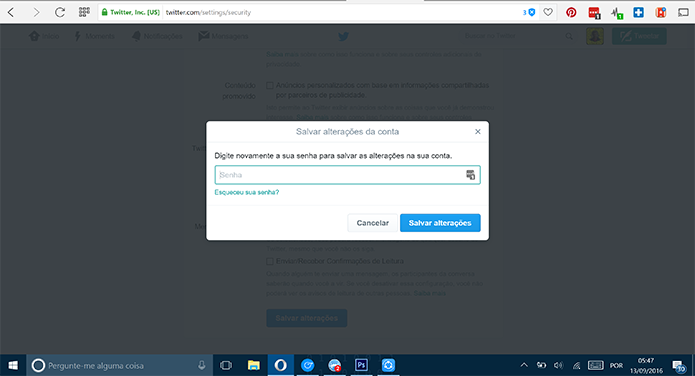Screen dimensions: 695x376
Task: Open the orange bookmark extension icon
Action: [661, 12]
